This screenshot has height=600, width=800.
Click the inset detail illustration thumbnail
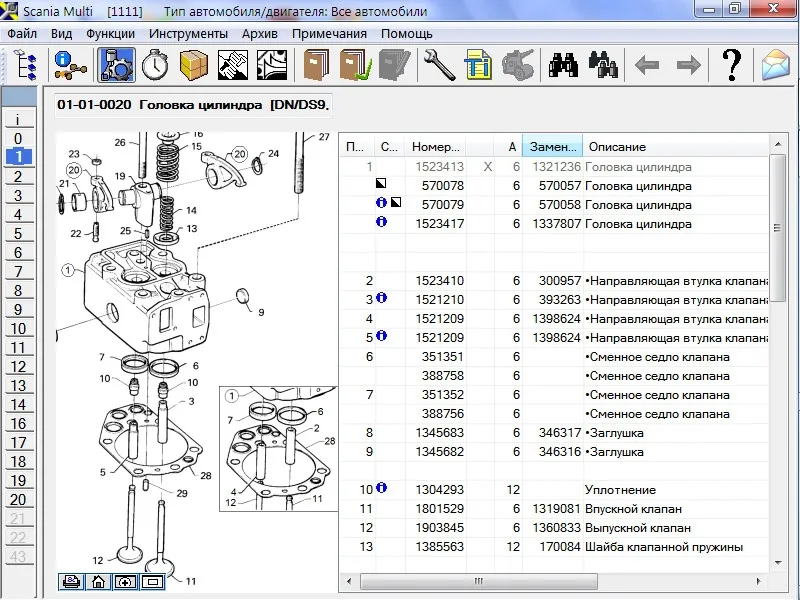279,448
